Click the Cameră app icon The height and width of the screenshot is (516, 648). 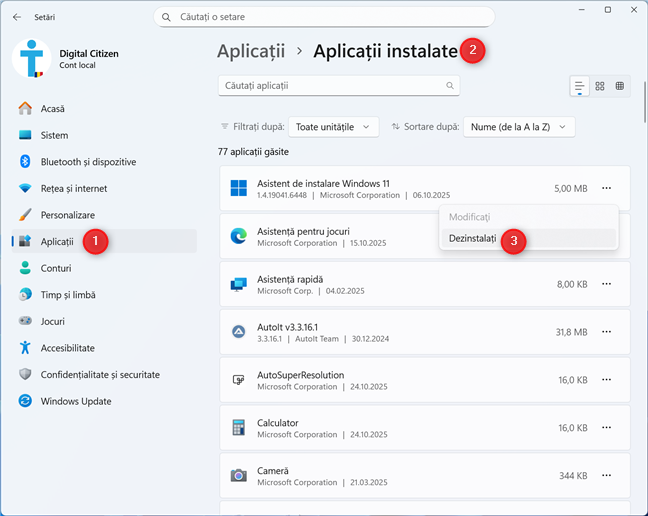pyautogui.click(x=238, y=476)
